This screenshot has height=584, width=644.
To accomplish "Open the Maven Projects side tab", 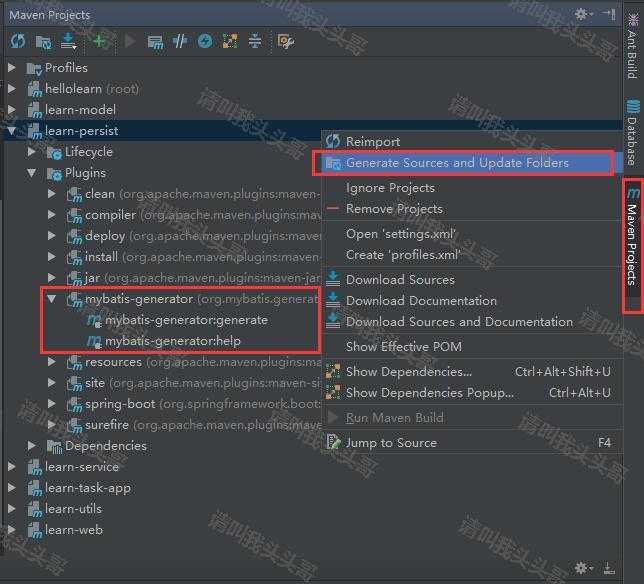I will [633, 237].
